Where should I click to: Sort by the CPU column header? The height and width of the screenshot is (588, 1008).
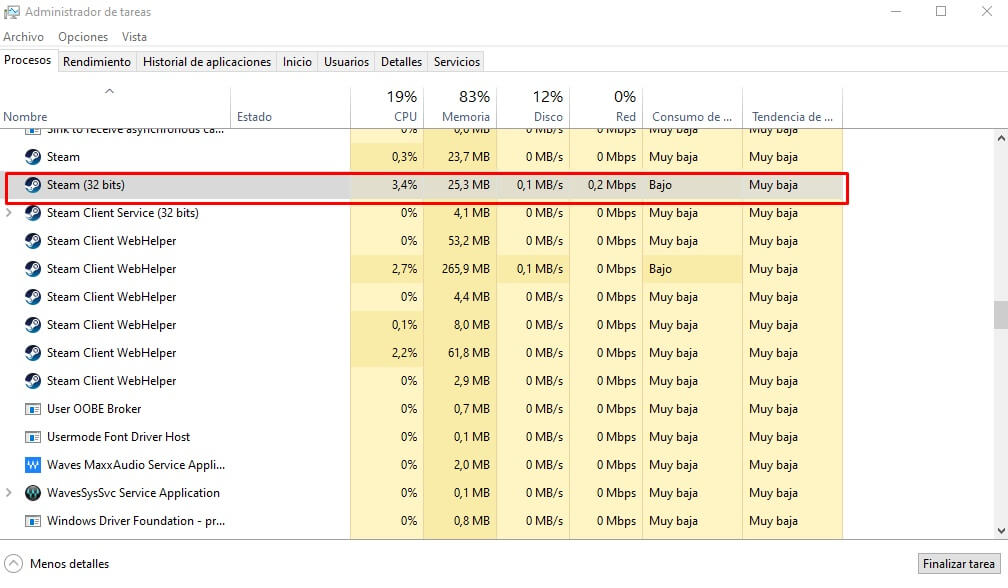pyautogui.click(x=387, y=107)
